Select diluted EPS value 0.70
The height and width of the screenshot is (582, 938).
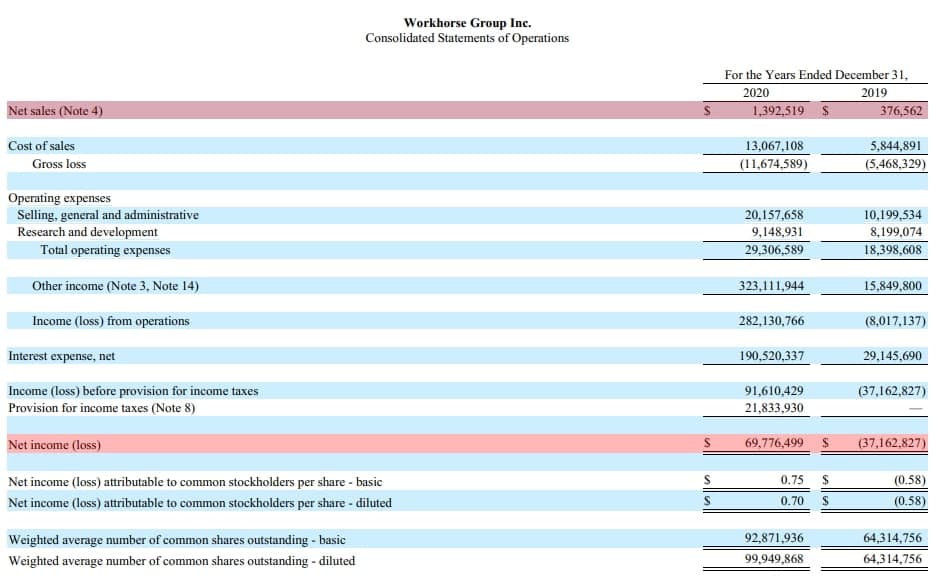(792, 501)
